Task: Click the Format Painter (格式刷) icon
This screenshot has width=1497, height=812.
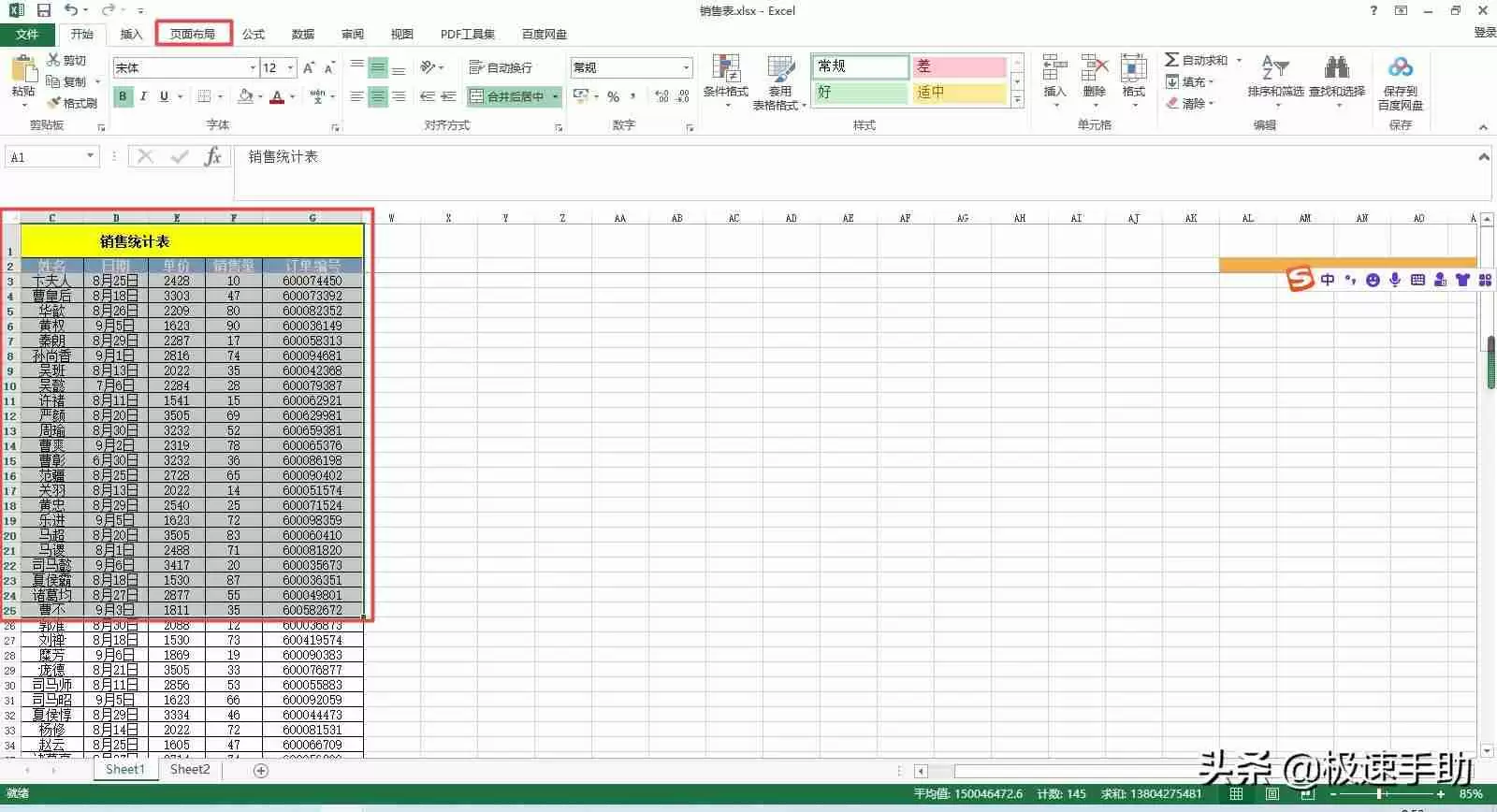Action: 55,103
